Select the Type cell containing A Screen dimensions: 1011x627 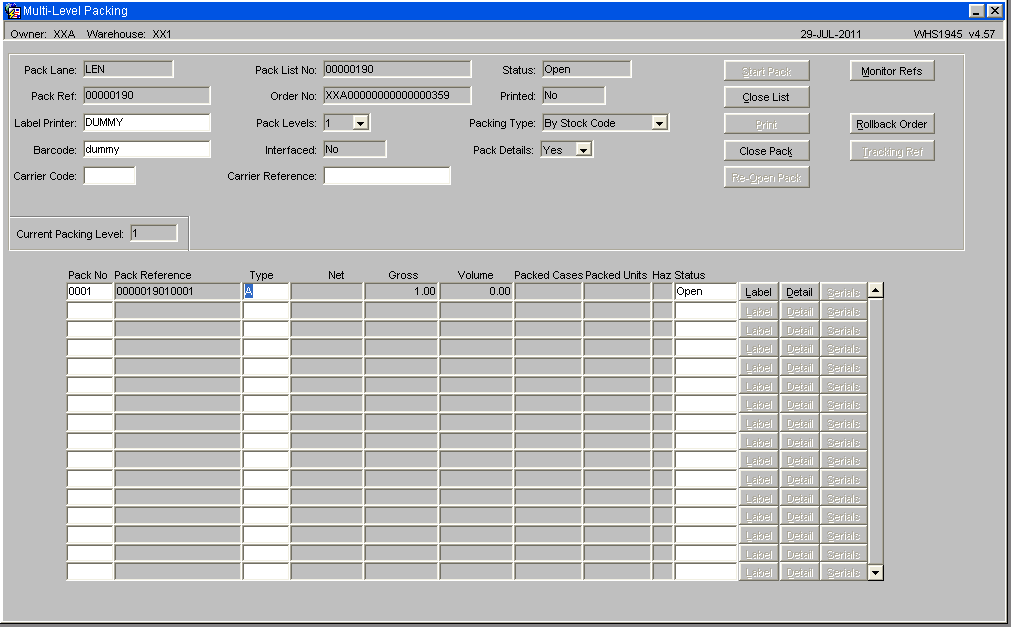click(266, 292)
